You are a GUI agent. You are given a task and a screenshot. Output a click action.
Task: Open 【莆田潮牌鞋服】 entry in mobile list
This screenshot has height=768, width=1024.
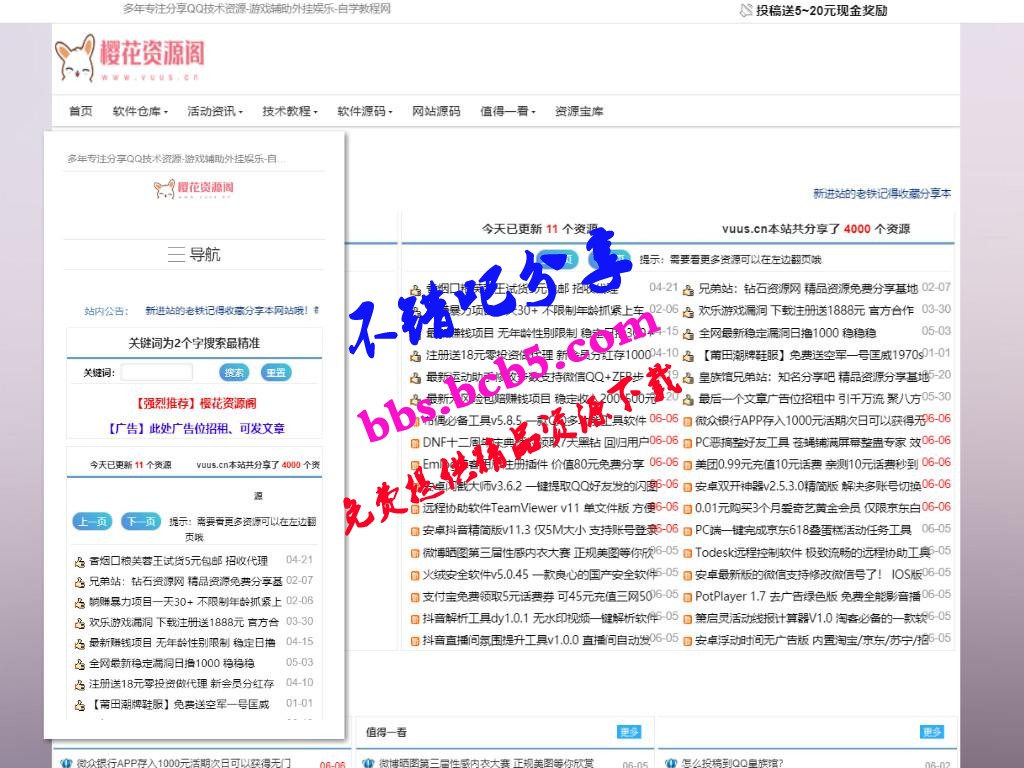(178, 704)
